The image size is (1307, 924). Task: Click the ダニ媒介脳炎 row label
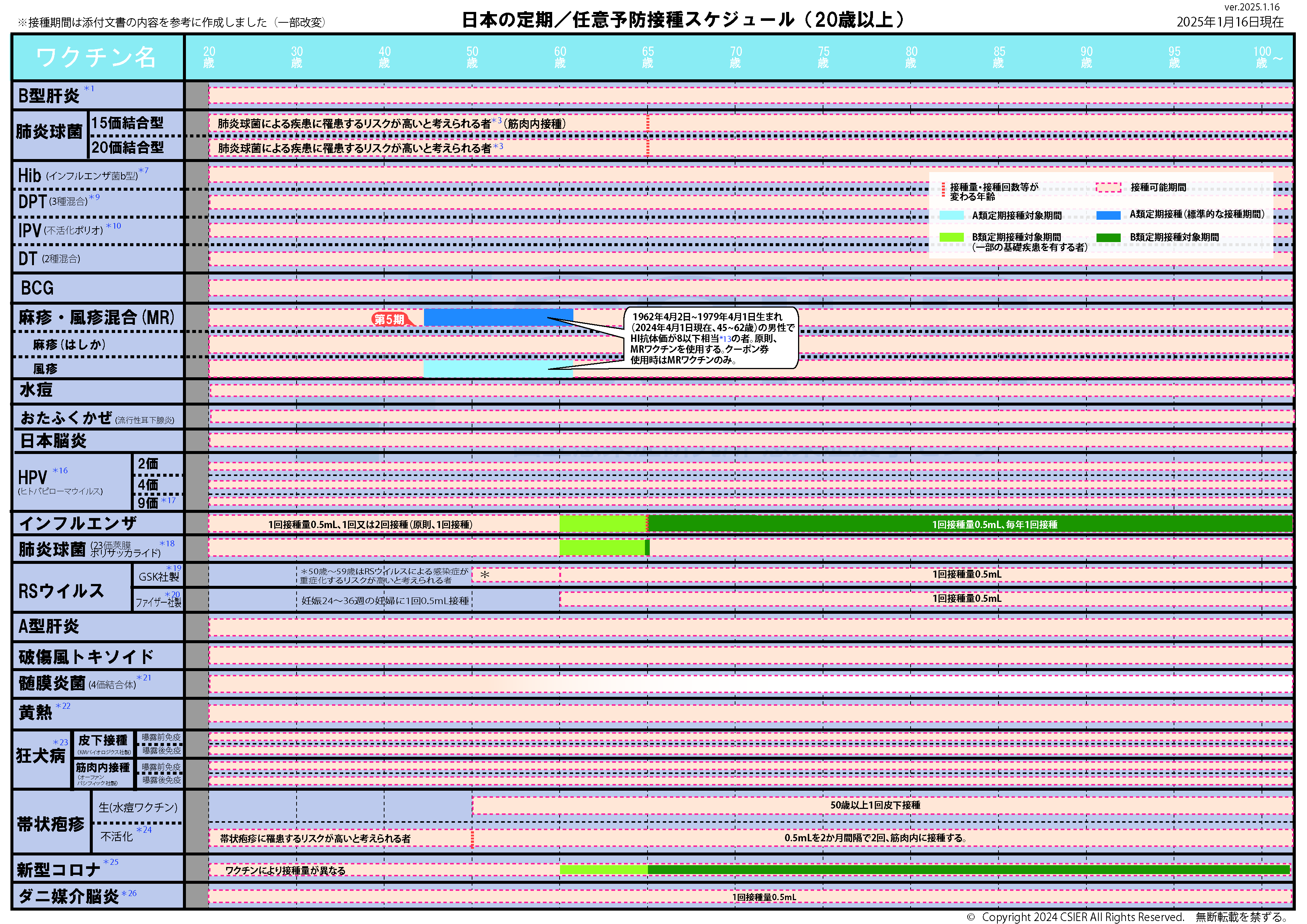click(68, 896)
